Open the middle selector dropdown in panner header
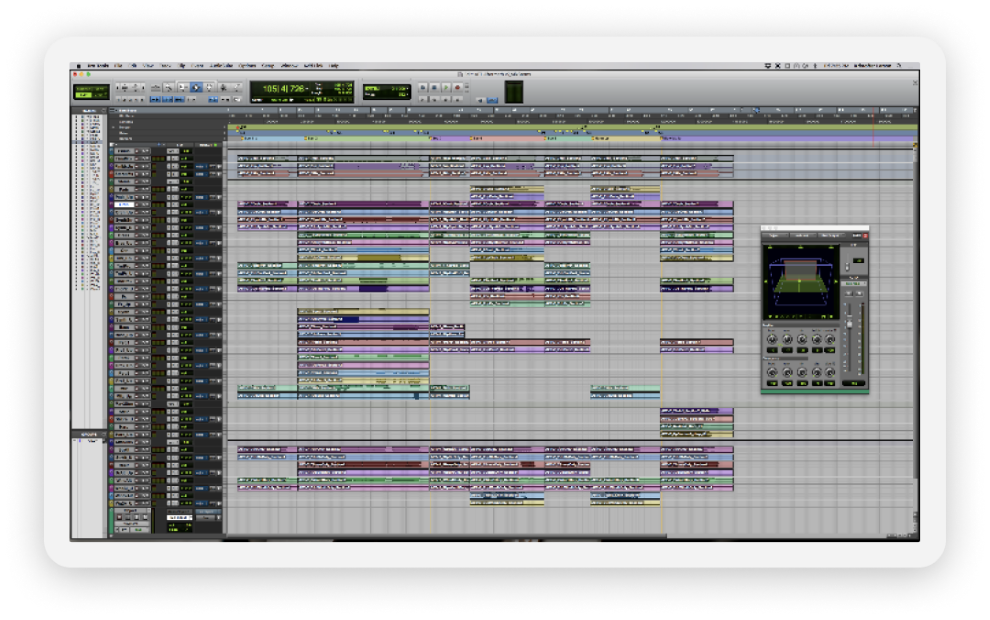Viewport: 990px width, 620px height. (x=802, y=235)
